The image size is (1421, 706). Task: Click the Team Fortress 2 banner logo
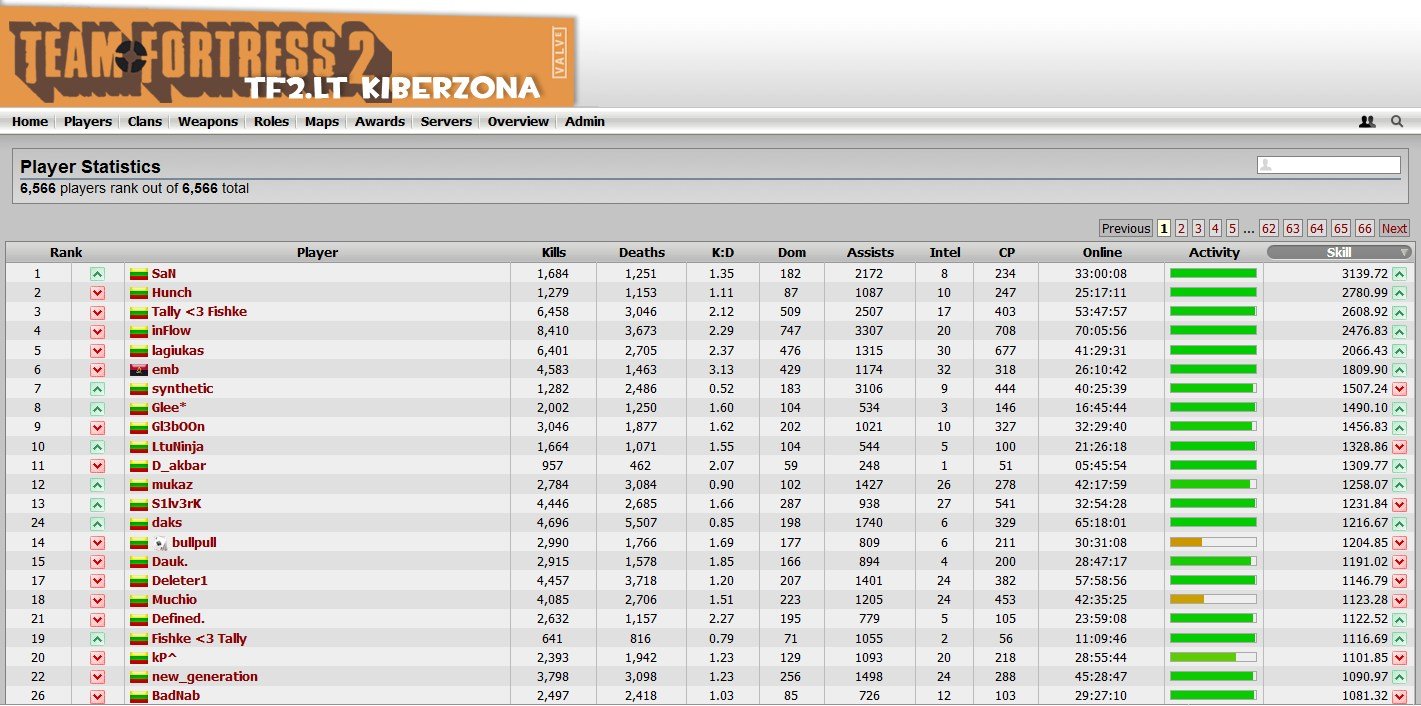[x=288, y=60]
